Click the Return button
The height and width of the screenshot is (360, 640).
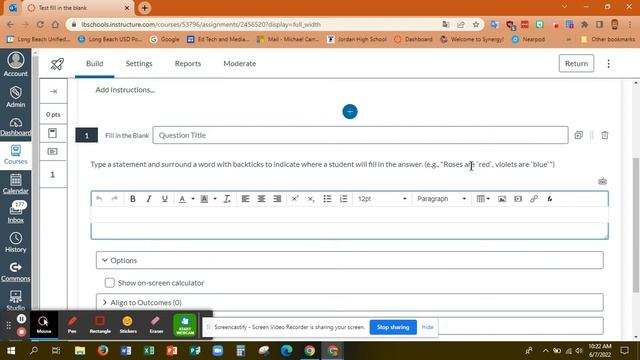576,64
